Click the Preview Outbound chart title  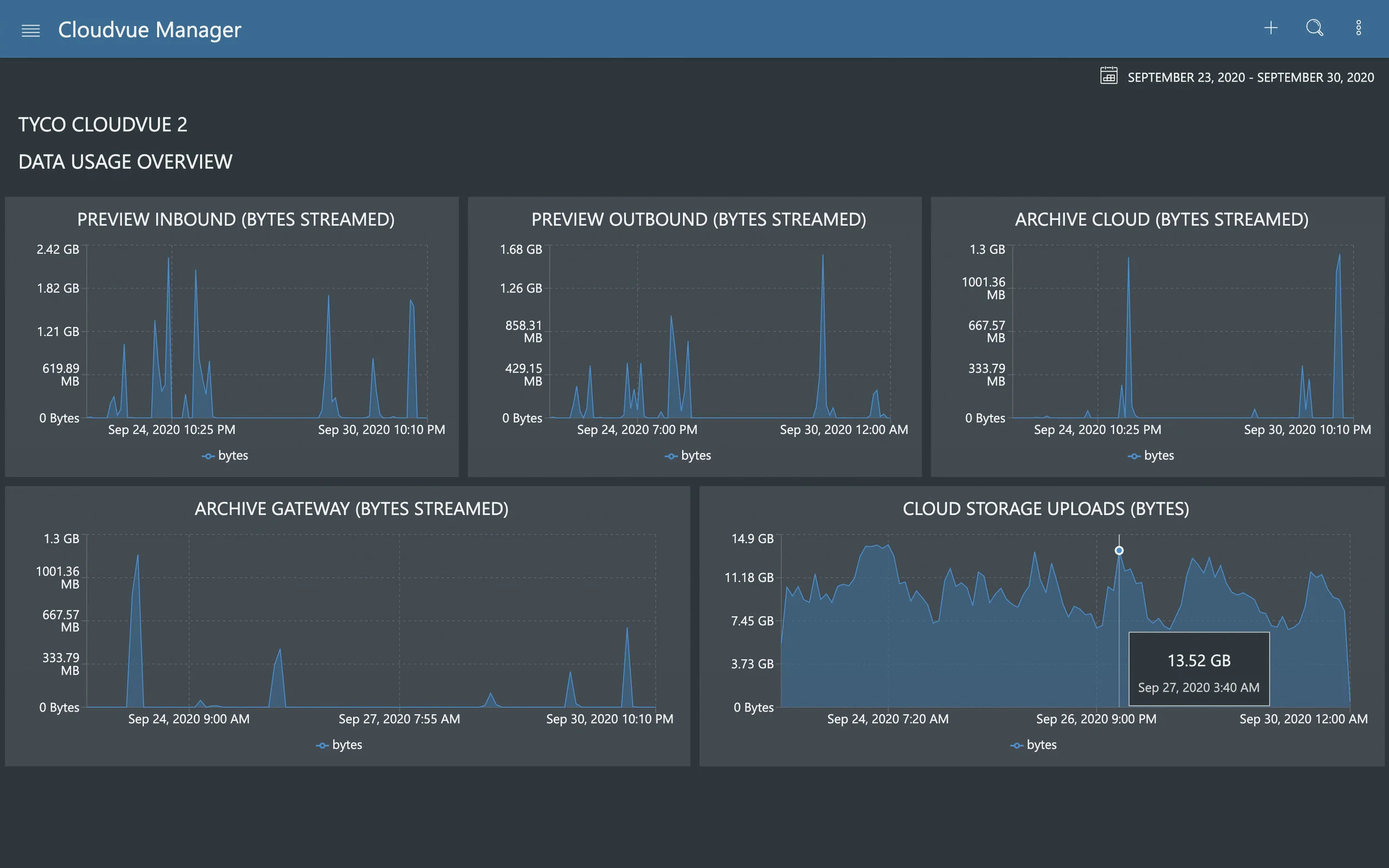tap(698, 219)
